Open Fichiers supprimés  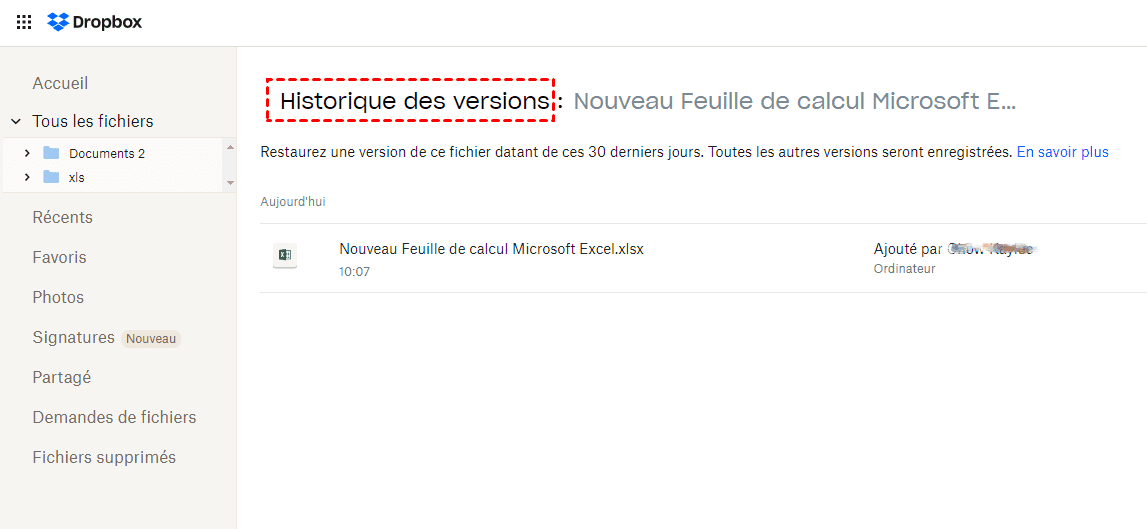(x=104, y=457)
